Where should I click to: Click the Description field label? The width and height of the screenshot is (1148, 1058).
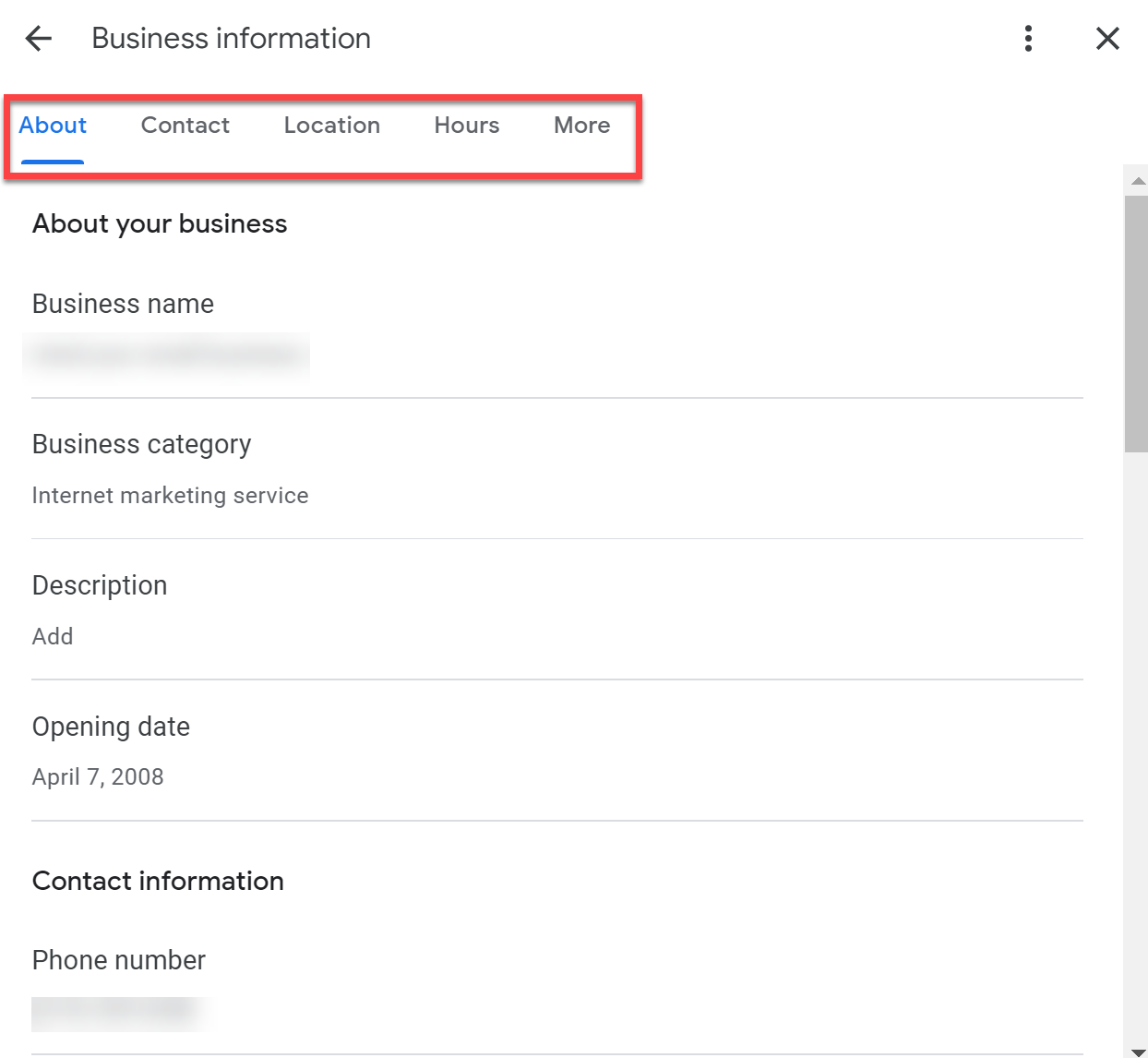[100, 585]
